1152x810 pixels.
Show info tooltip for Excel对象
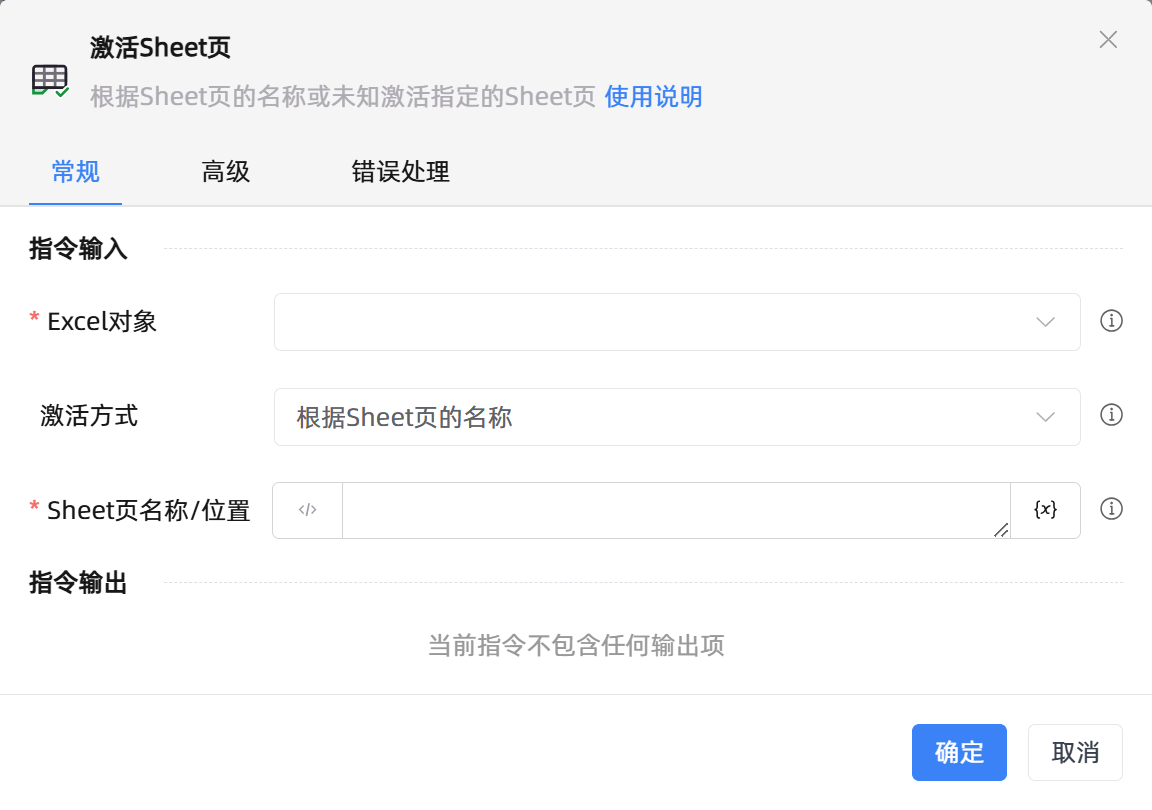pos(1111,320)
